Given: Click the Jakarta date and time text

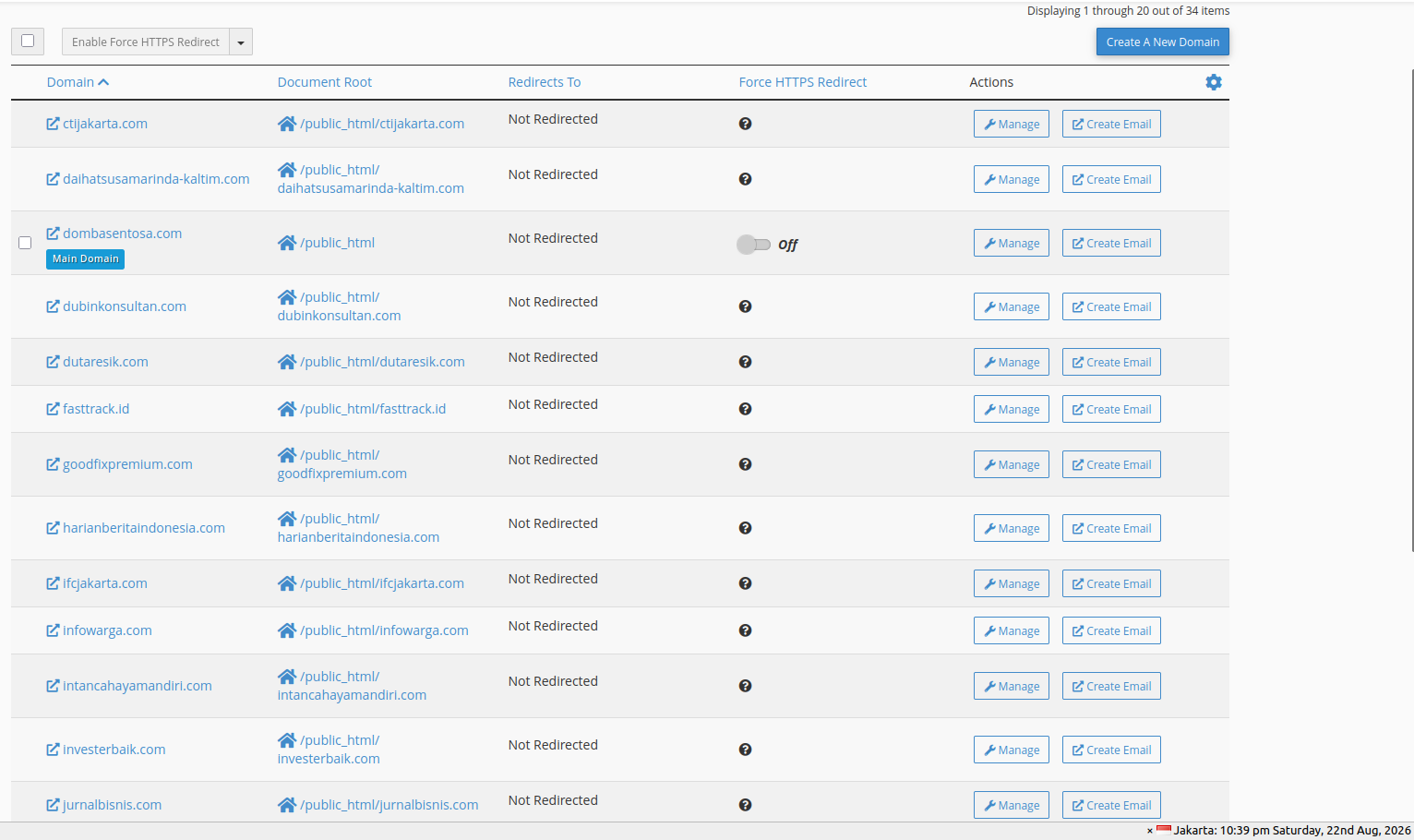Looking at the screenshot, I should pos(1292,831).
